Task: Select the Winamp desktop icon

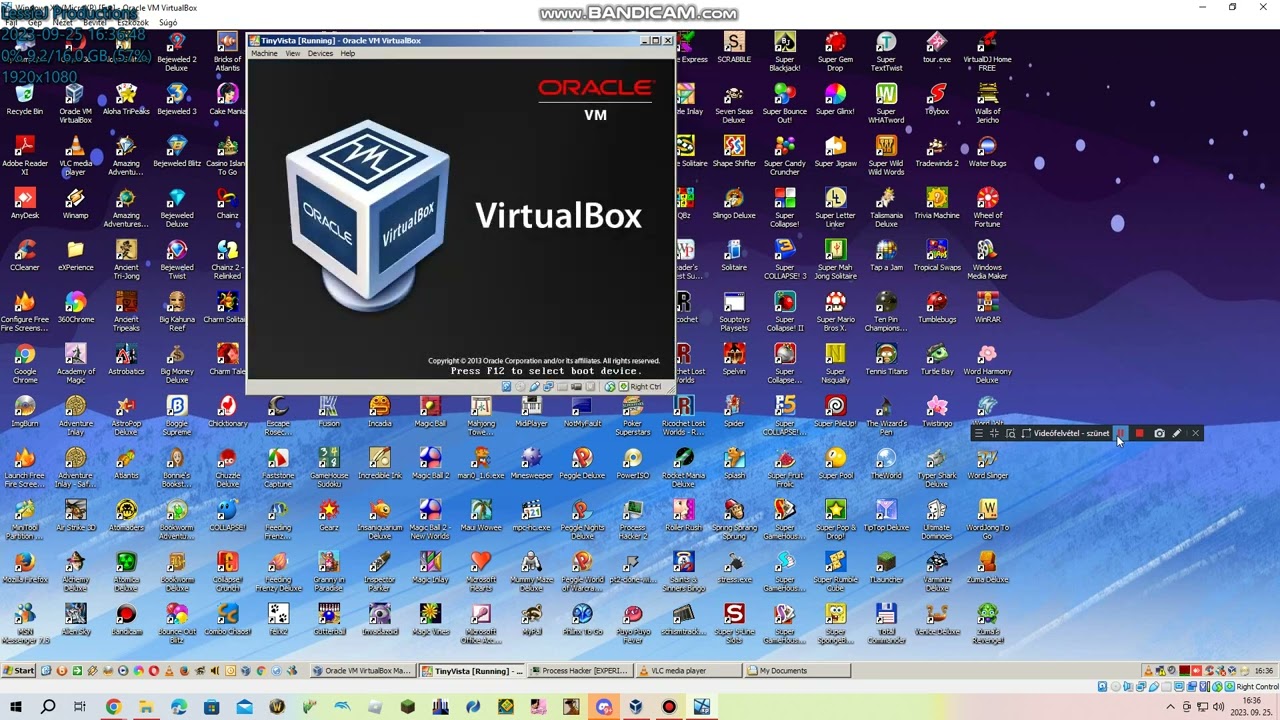Action: [x=75, y=203]
